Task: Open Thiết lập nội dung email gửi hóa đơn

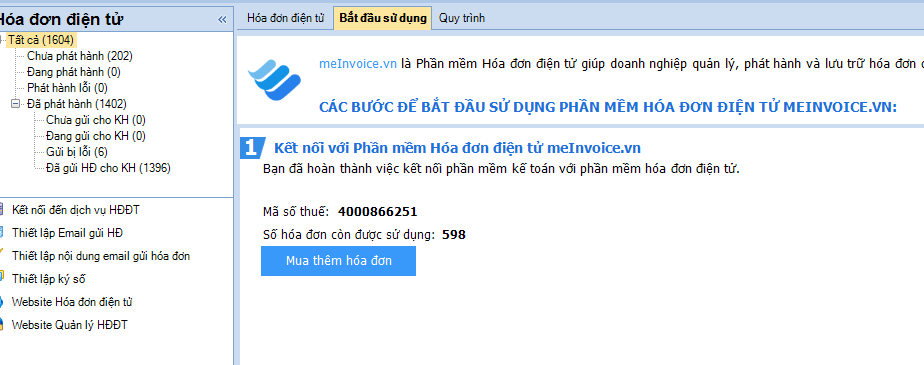Action: [x=101, y=256]
